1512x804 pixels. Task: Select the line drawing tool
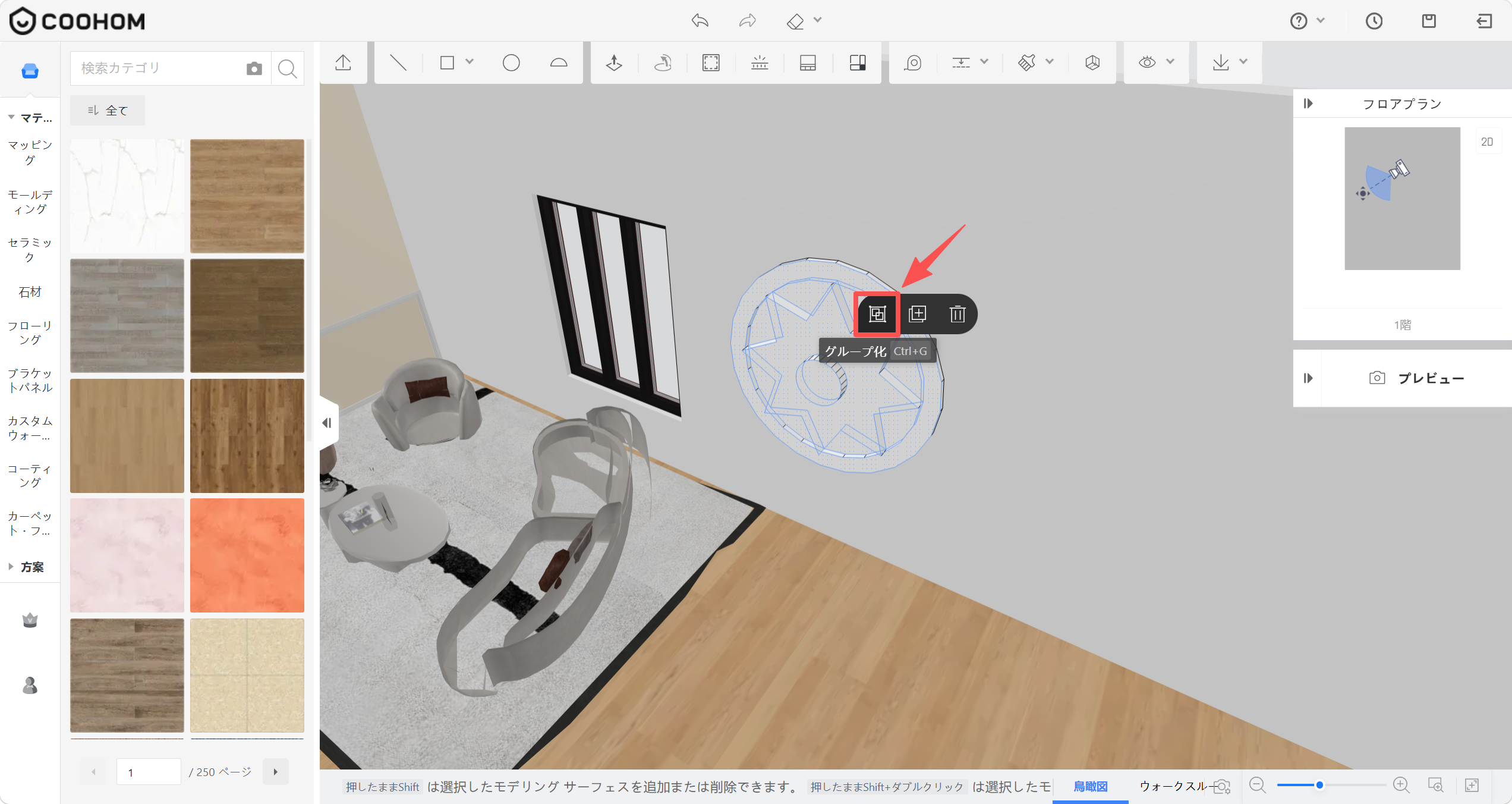pos(398,62)
